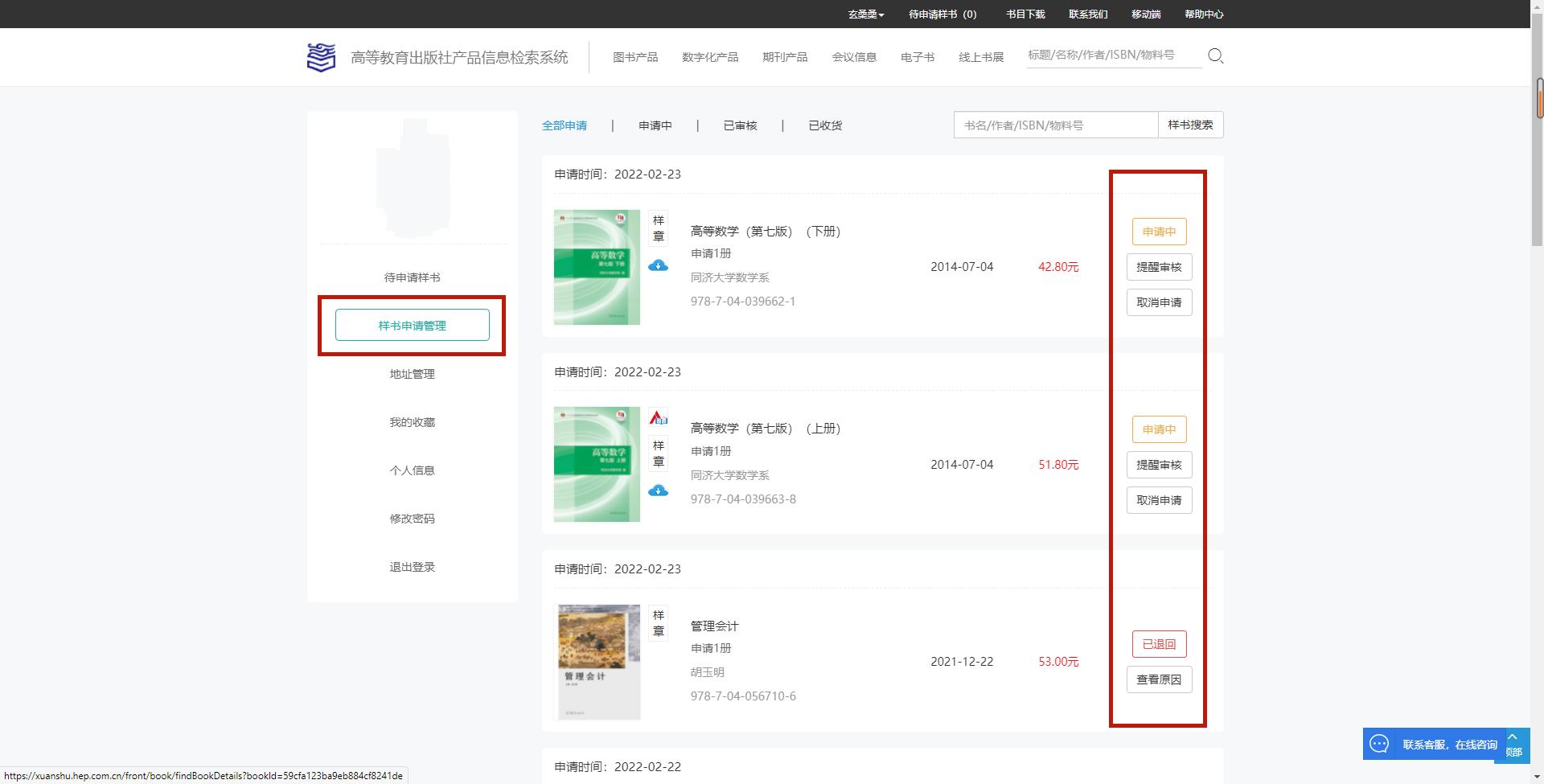Click the 样章 icon next to 管理会计
Viewport: 1544px width, 784px height.
[x=658, y=623]
